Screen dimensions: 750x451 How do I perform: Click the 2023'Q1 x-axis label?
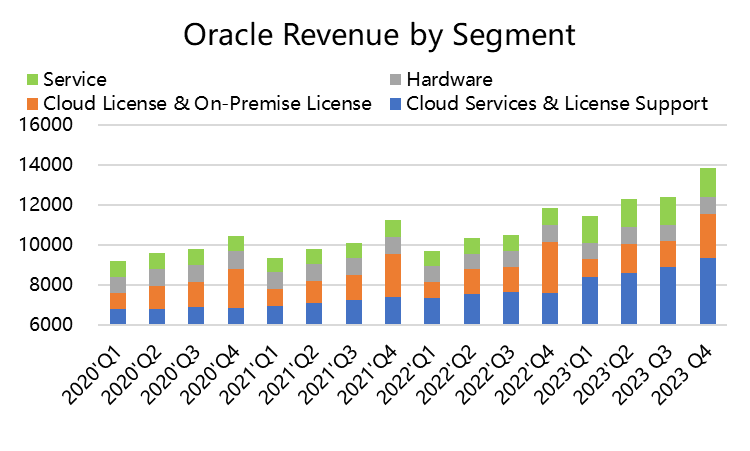[565, 374]
